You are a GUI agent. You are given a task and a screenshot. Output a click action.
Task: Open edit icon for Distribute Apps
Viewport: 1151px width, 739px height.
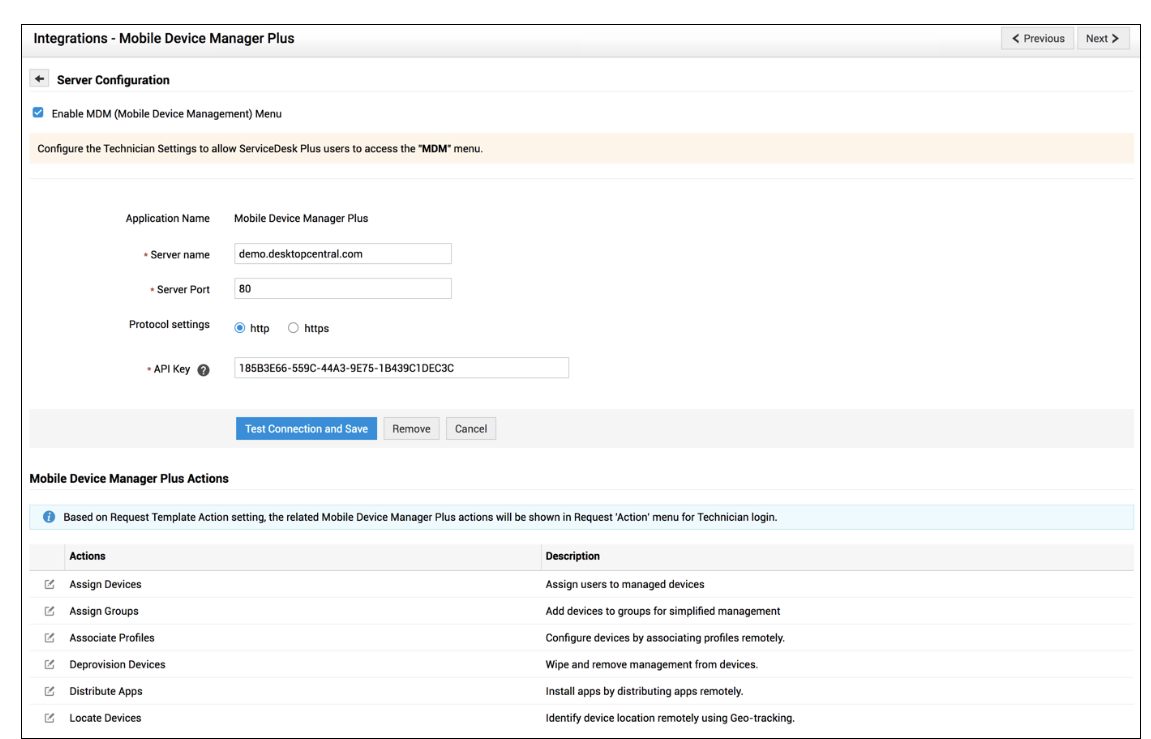49,691
